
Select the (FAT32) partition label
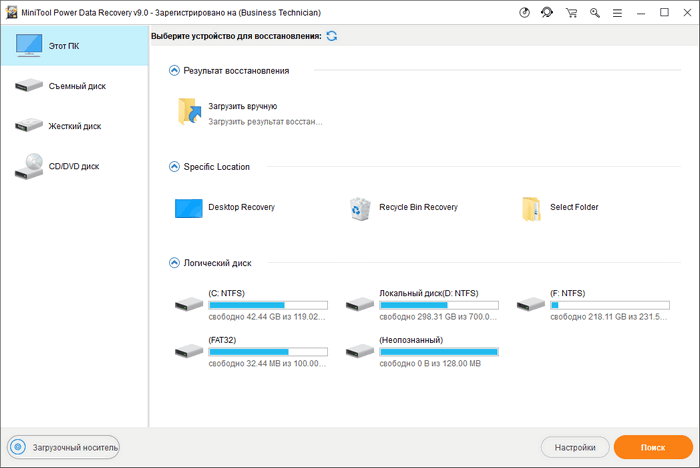click(x=222, y=340)
